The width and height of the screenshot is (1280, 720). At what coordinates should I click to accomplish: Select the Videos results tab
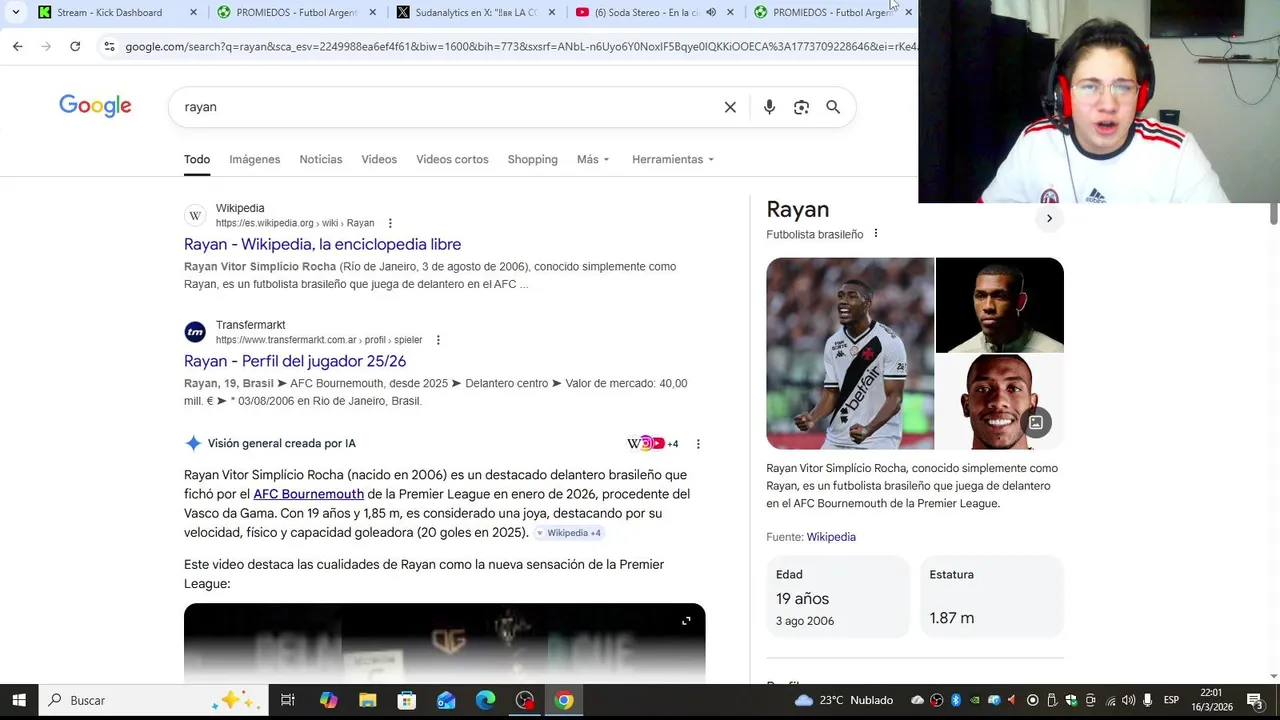coord(379,159)
